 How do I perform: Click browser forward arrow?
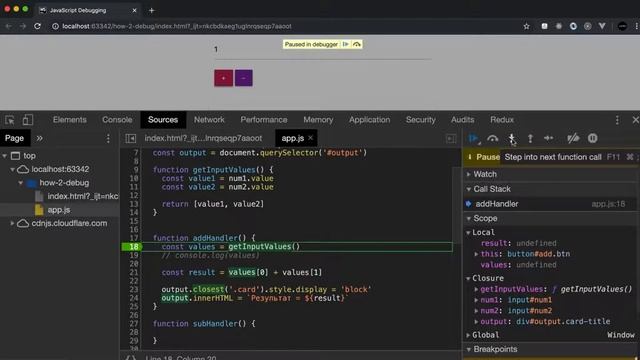[x=23, y=26]
